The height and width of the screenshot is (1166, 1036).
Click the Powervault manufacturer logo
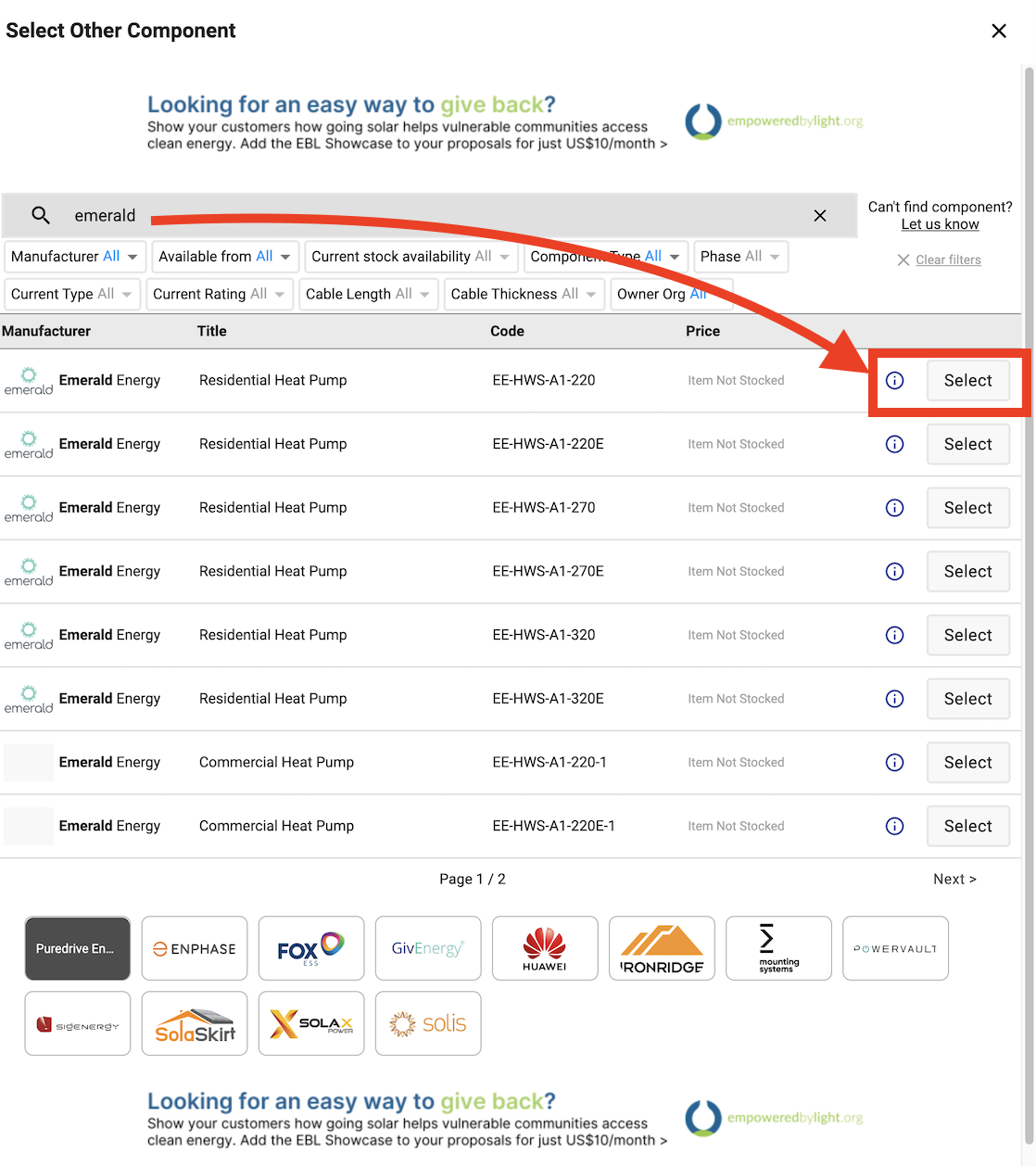click(x=895, y=947)
